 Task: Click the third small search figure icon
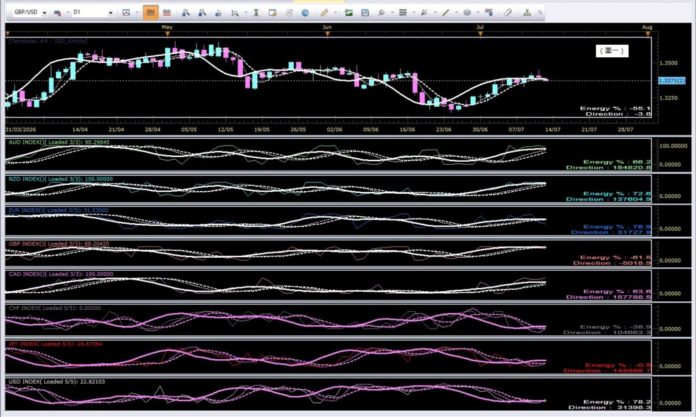point(218,13)
